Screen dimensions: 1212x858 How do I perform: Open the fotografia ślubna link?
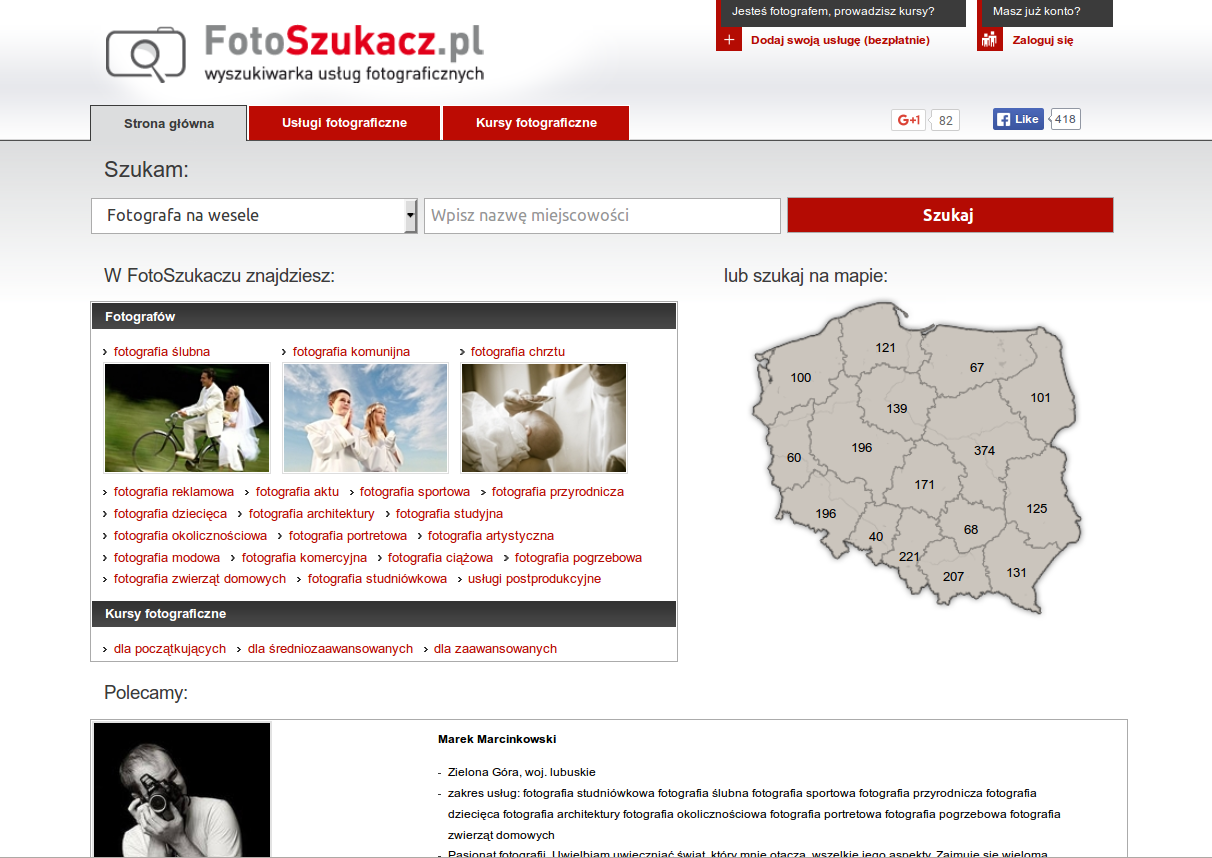162,352
